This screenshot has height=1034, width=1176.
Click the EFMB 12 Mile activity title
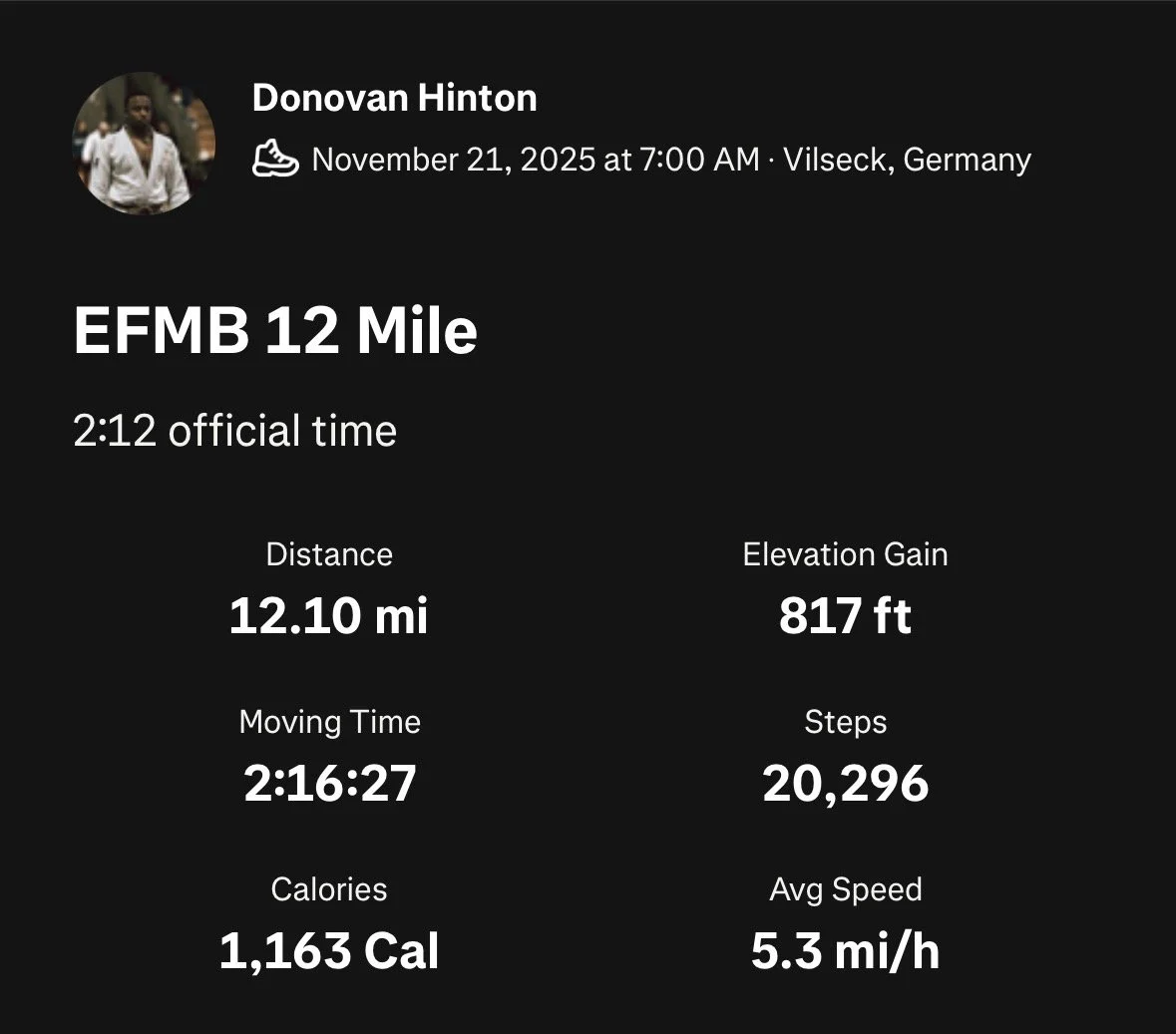(275, 331)
